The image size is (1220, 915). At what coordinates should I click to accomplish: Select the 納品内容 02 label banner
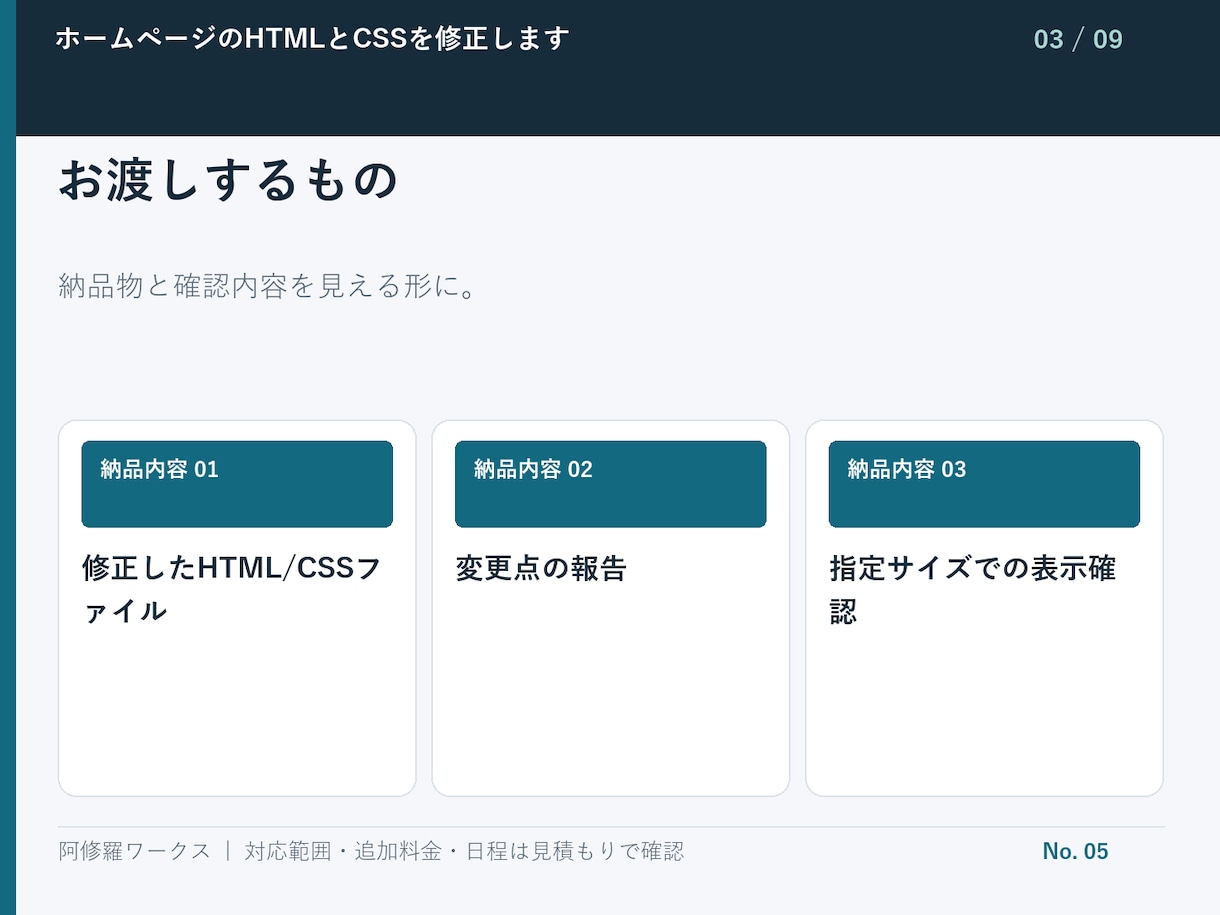(610, 484)
